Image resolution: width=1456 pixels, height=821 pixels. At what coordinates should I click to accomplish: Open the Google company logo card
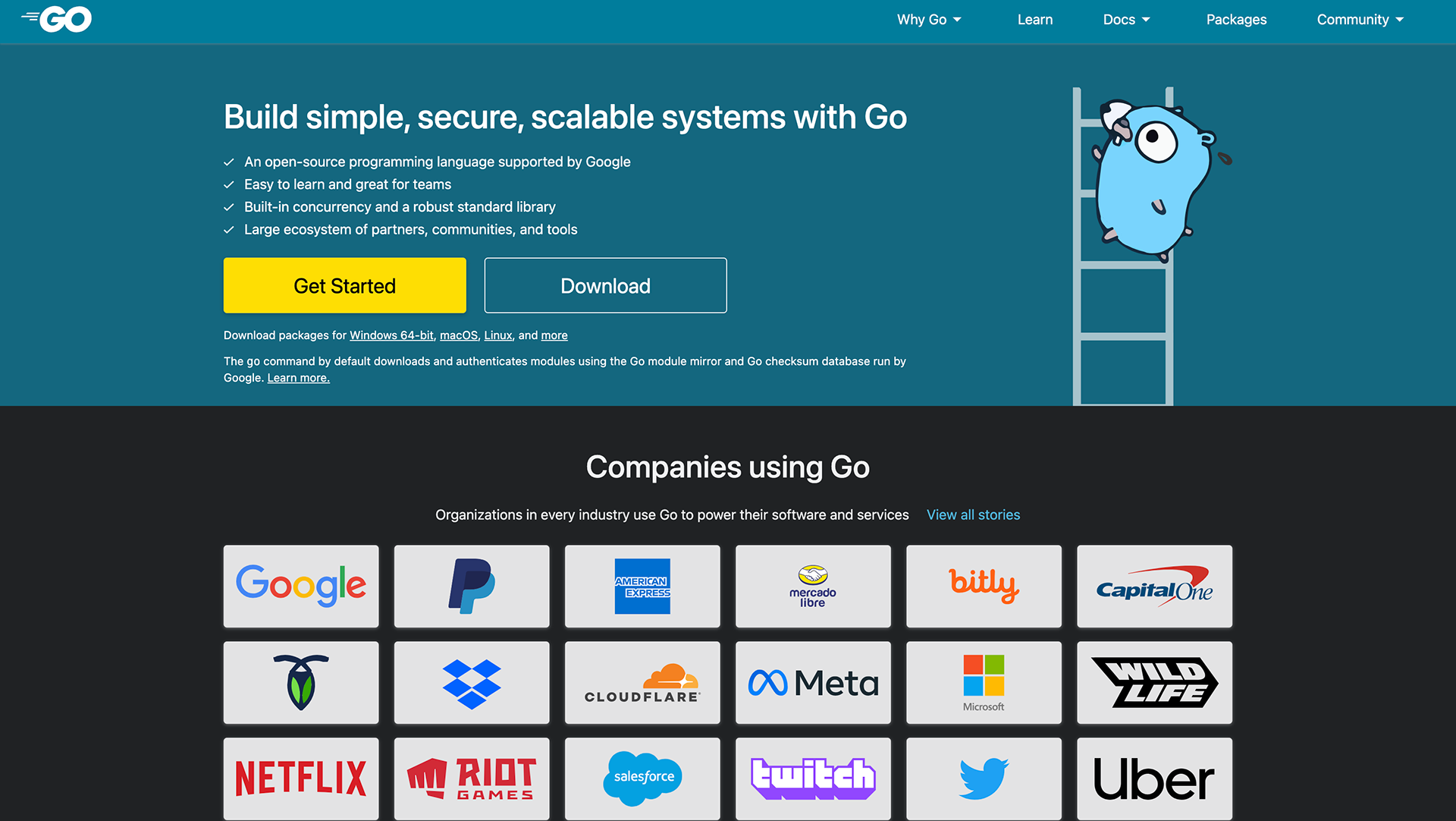click(301, 586)
